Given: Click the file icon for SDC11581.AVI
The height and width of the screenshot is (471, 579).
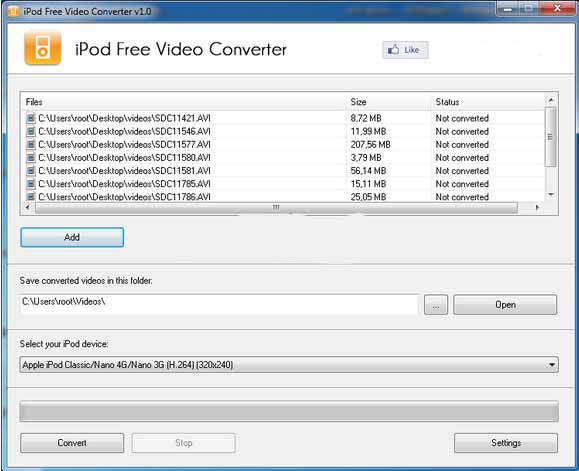Looking at the screenshot, I should tap(31, 171).
